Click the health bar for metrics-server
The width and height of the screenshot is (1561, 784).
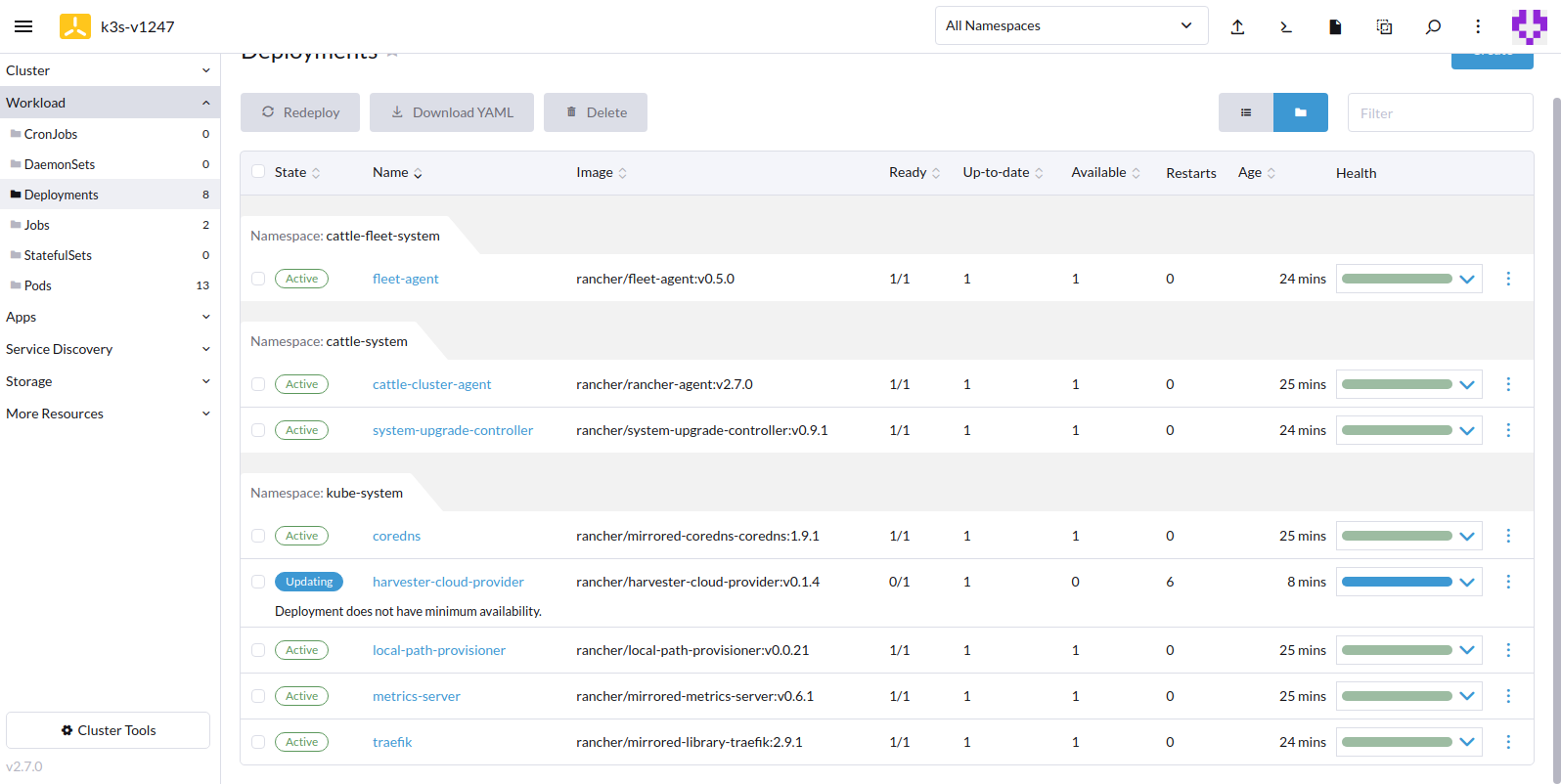(1397, 696)
